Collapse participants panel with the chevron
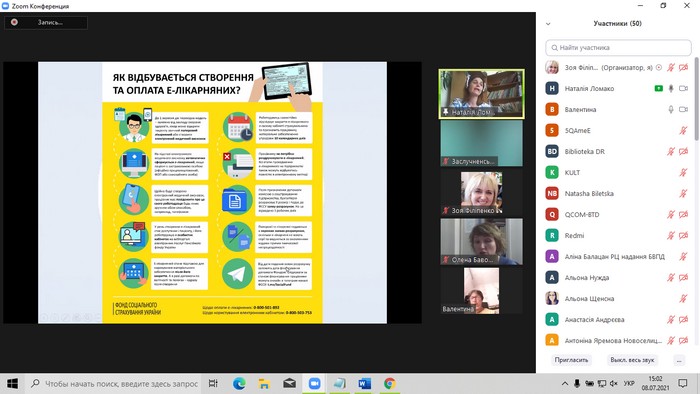This screenshot has width=700, height=394. 548,24
